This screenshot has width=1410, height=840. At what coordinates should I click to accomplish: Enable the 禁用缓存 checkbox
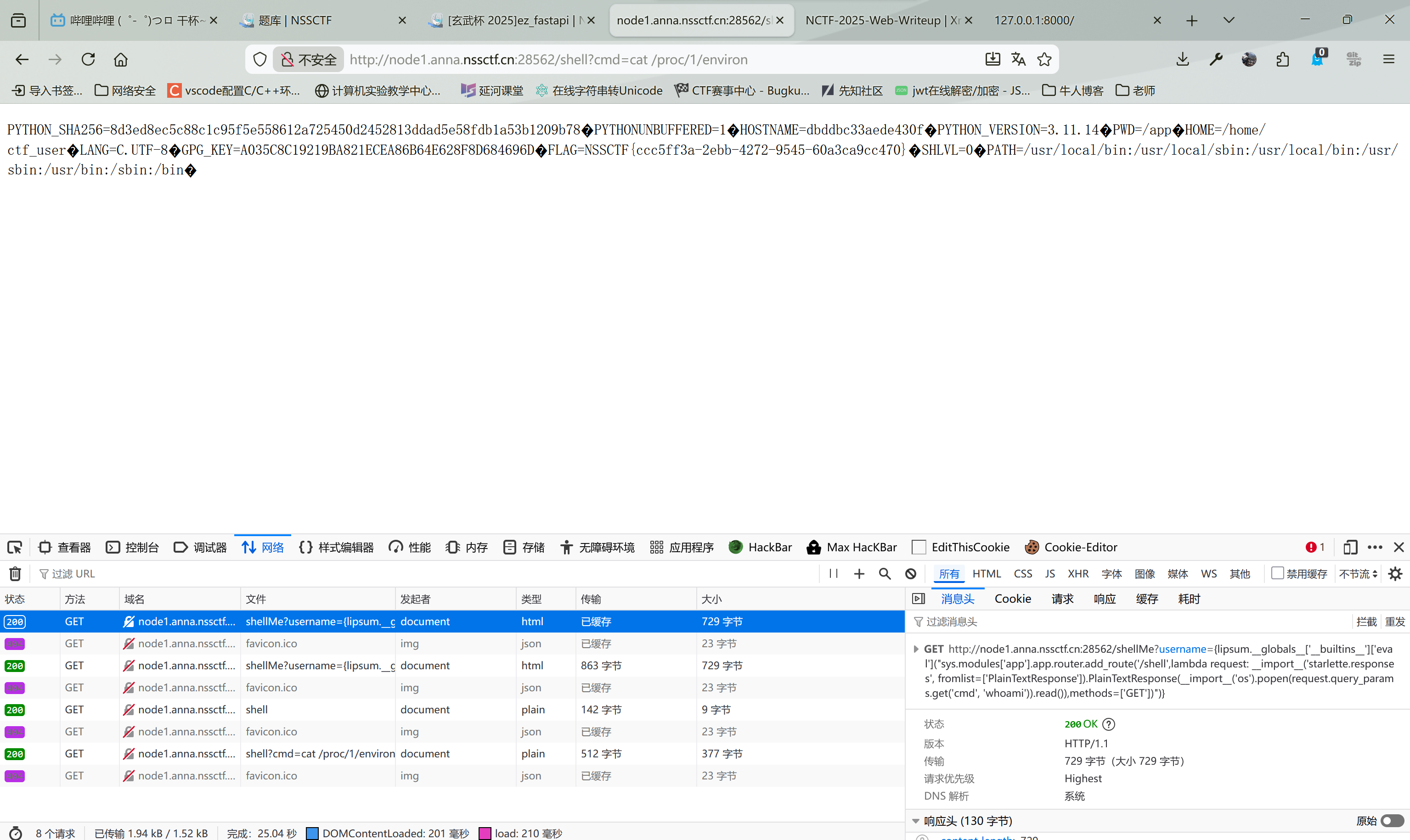pos(1277,573)
